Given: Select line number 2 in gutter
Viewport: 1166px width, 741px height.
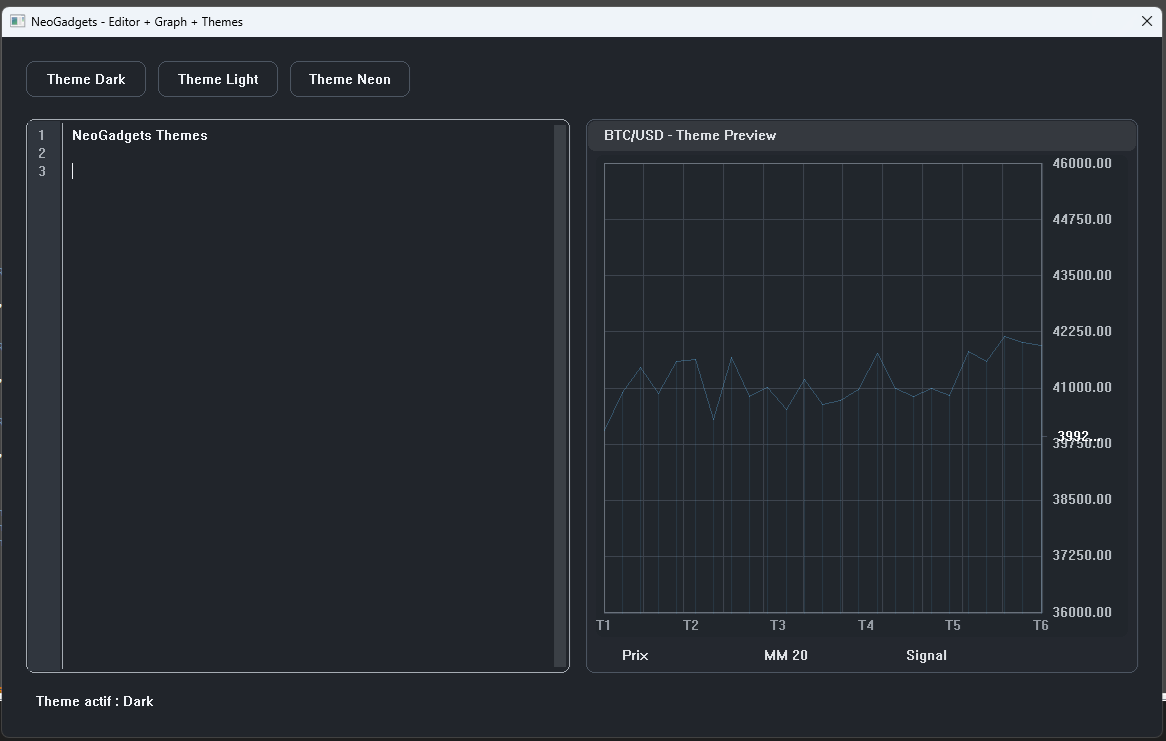Looking at the screenshot, I should click(x=42, y=153).
